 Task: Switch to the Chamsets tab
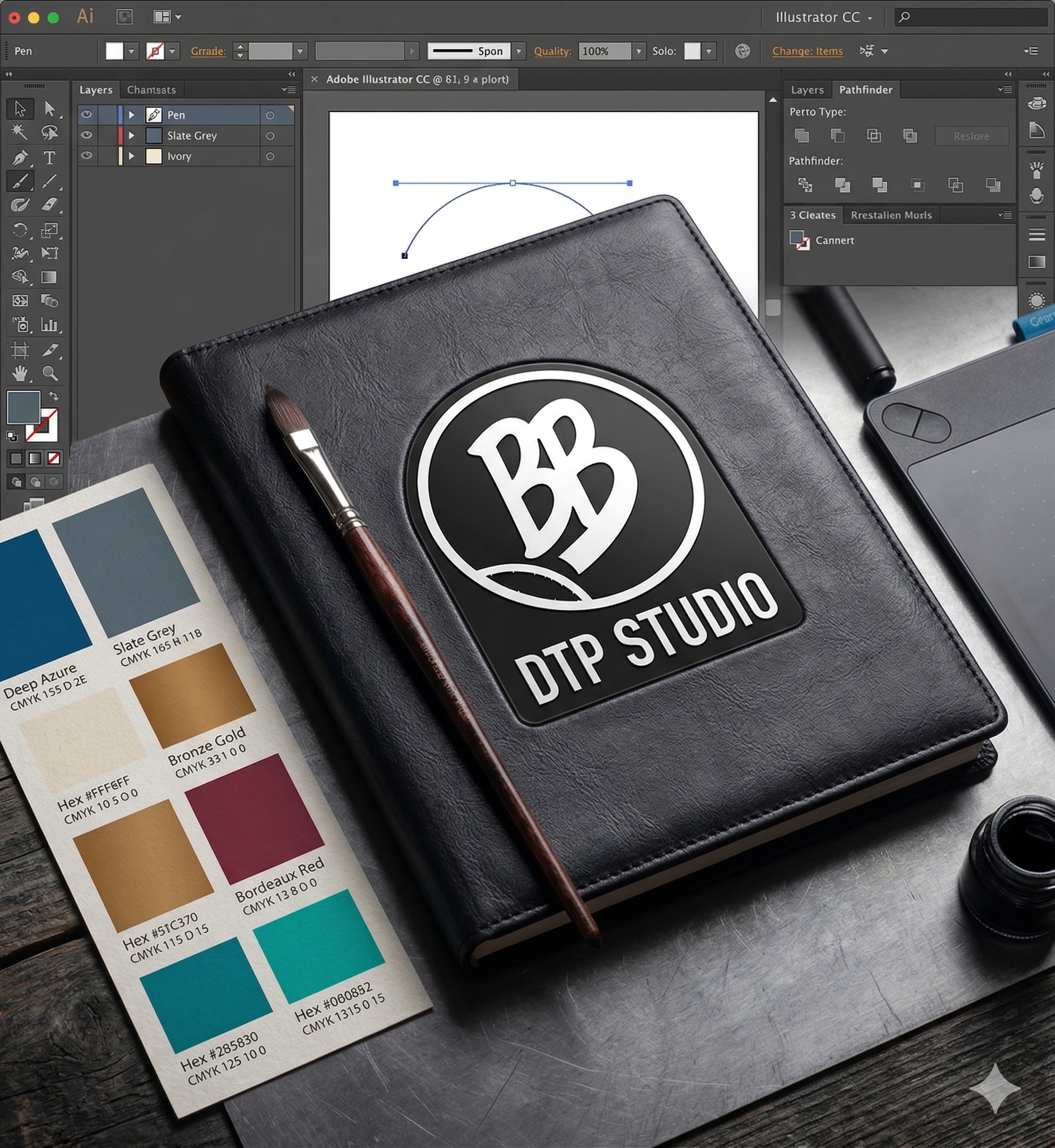tap(152, 90)
